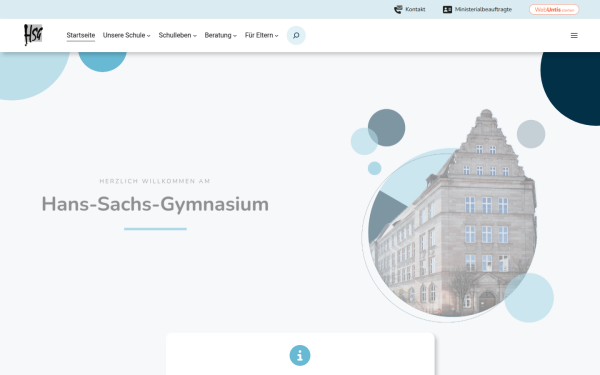Click the Hans-Sachs-Gymnasium heading
The width and height of the screenshot is (600, 375).
[x=155, y=204]
